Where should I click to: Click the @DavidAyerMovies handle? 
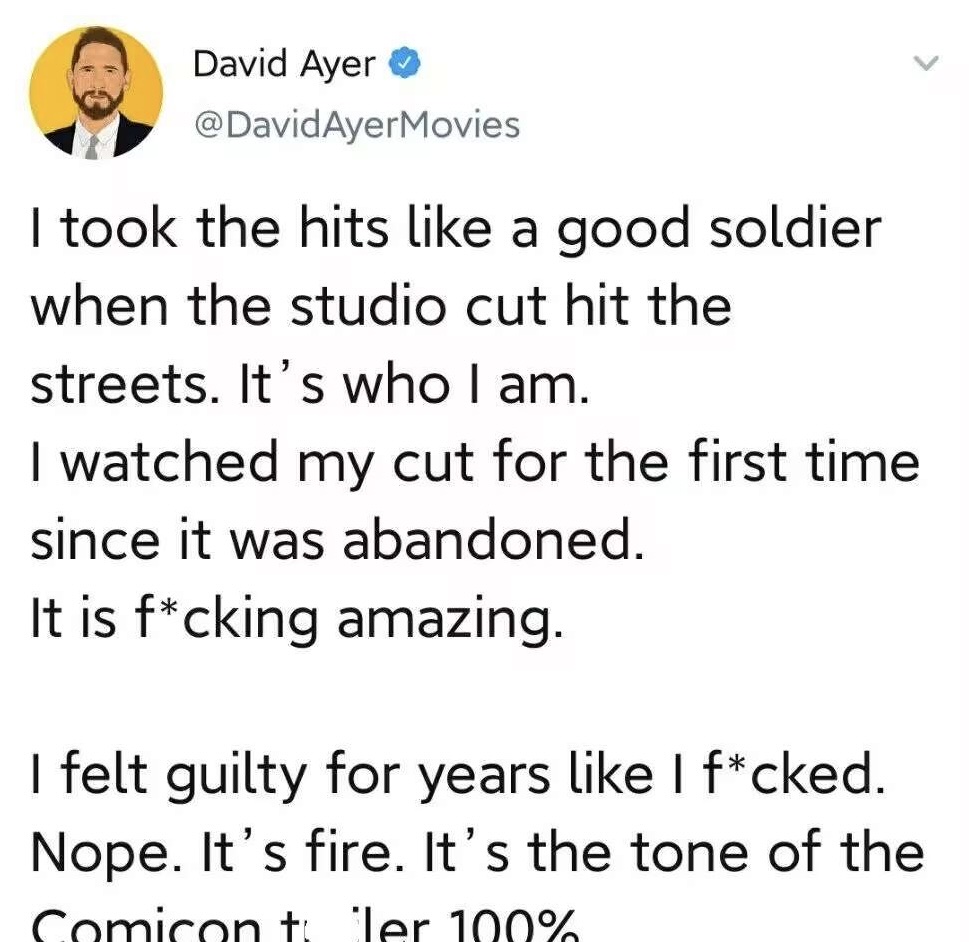[x=355, y=124]
